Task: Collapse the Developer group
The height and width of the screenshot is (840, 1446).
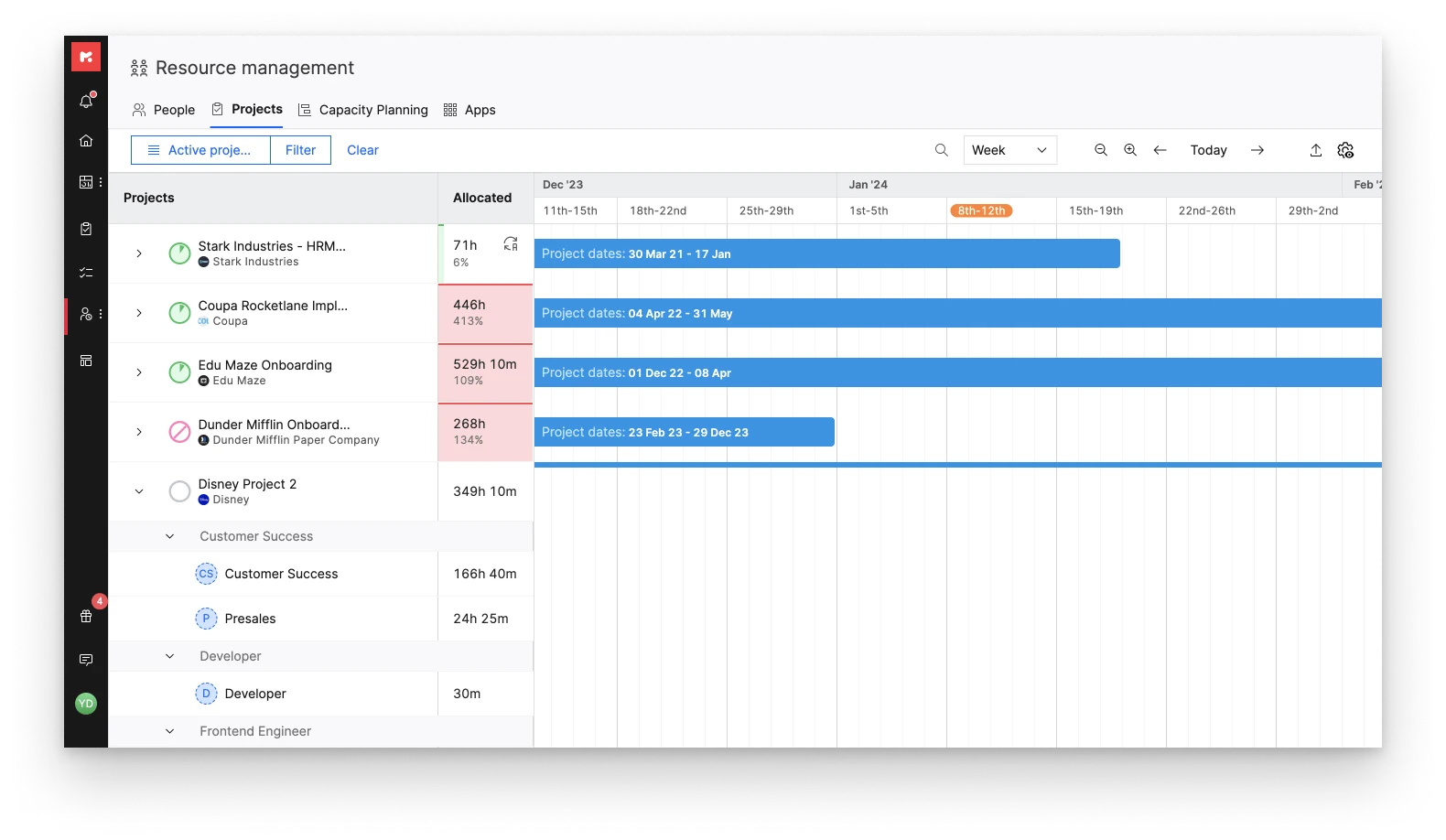Action: pyautogui.click(x=169, y=656)
